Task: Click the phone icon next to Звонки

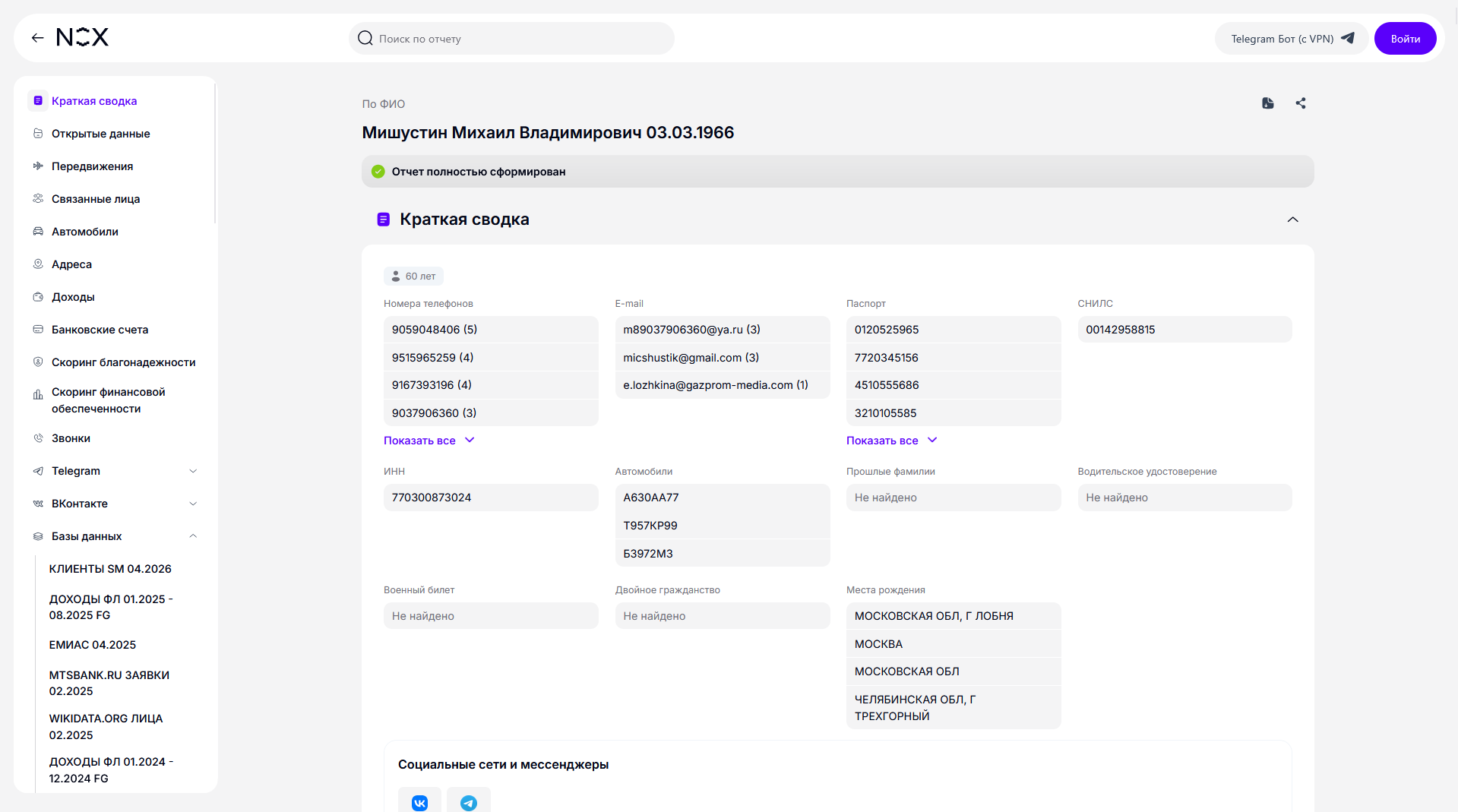Action: (38, 438)
